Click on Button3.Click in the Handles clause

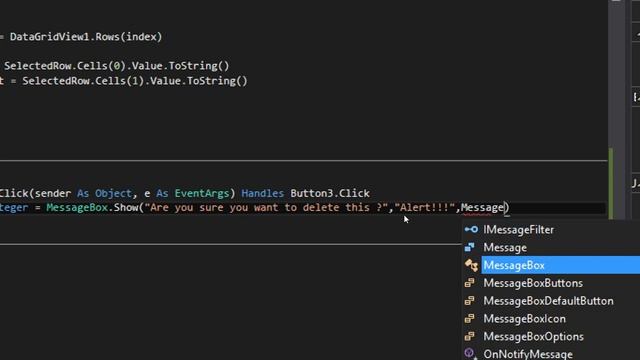pos(330,193)
